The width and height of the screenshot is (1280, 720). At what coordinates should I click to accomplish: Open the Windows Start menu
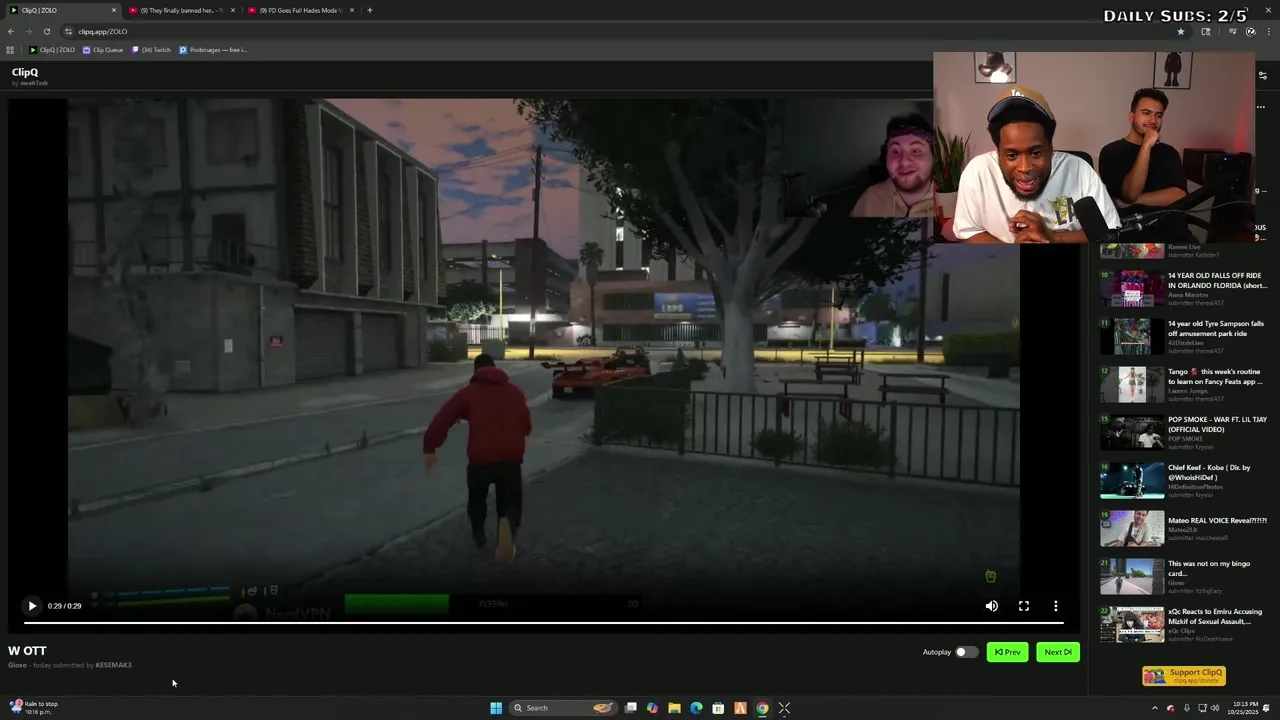point(496,708)
